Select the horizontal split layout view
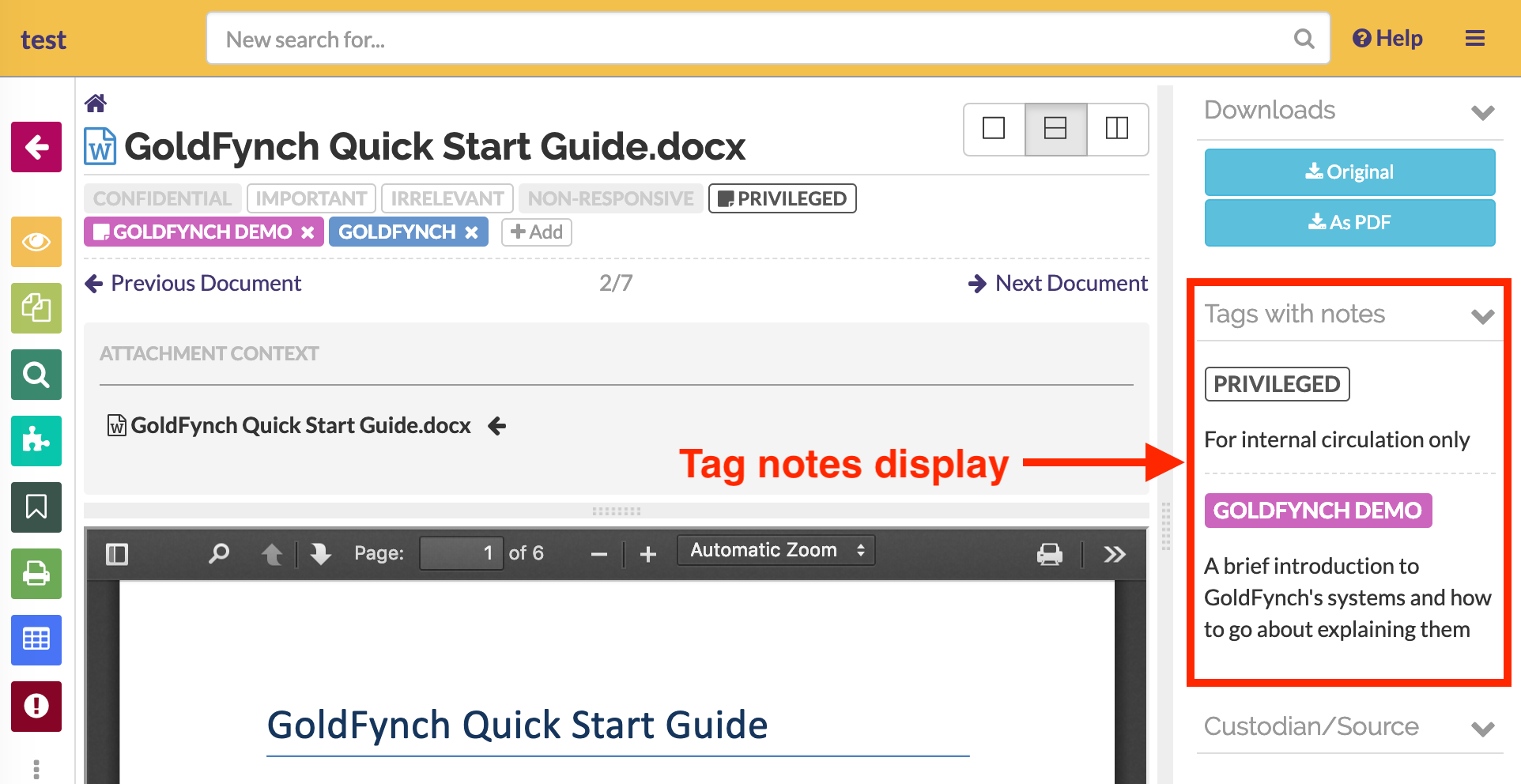1521x784 pixels. click(1055, 128)
